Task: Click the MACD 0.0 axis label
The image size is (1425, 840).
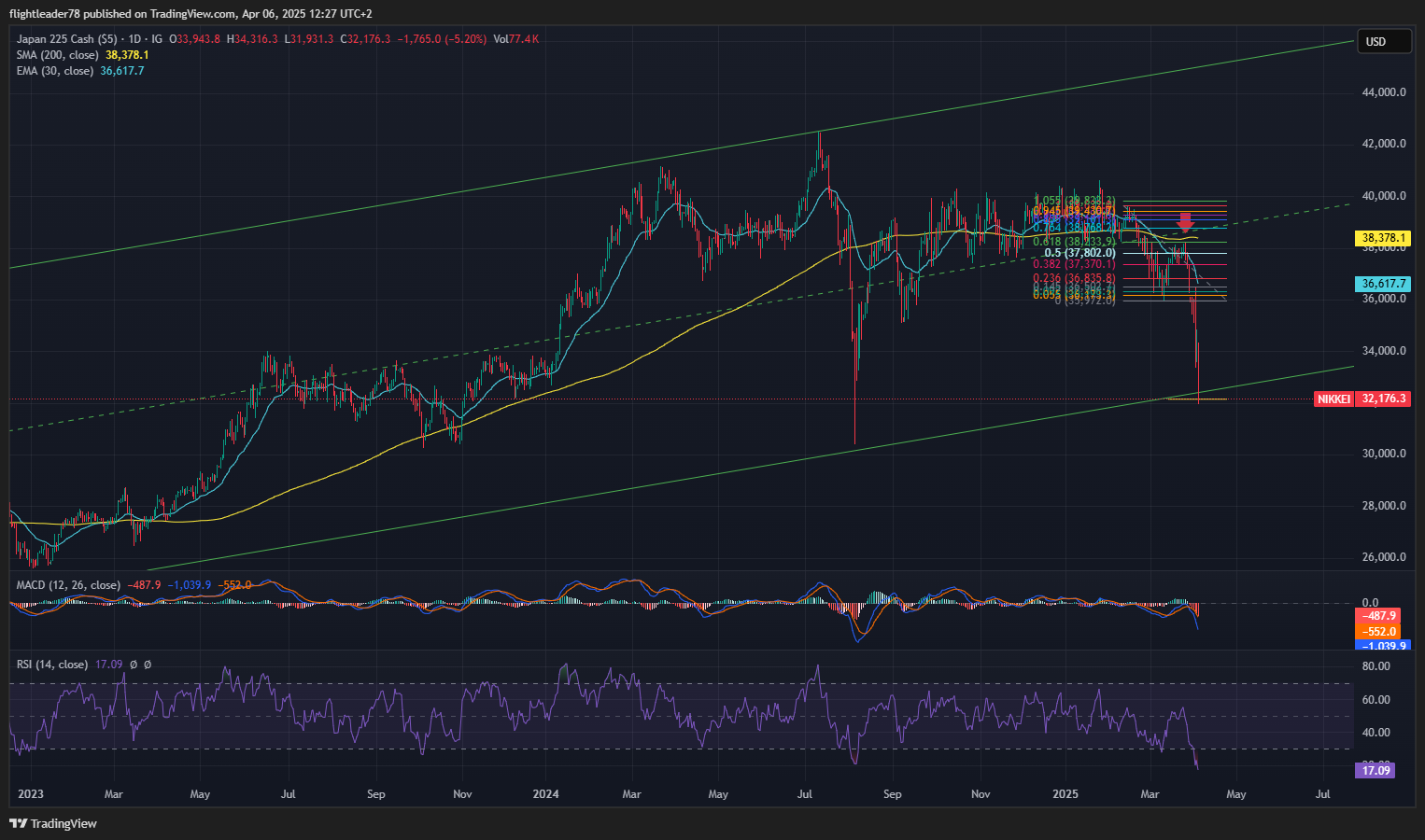Action: [x=1370, y=603]
